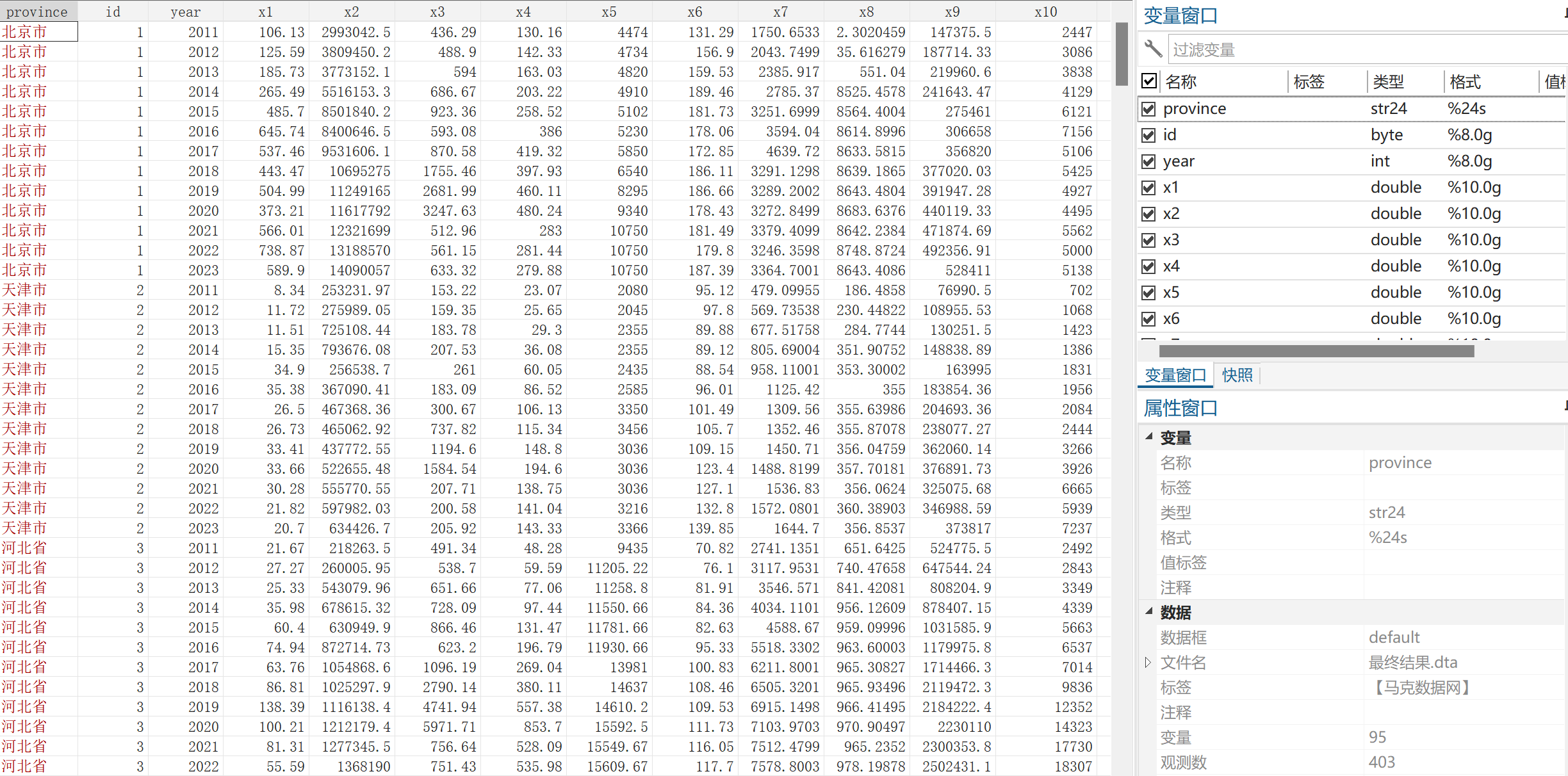Expand the 文件名 property row

pyautogui.click(x=1148, y=663)
